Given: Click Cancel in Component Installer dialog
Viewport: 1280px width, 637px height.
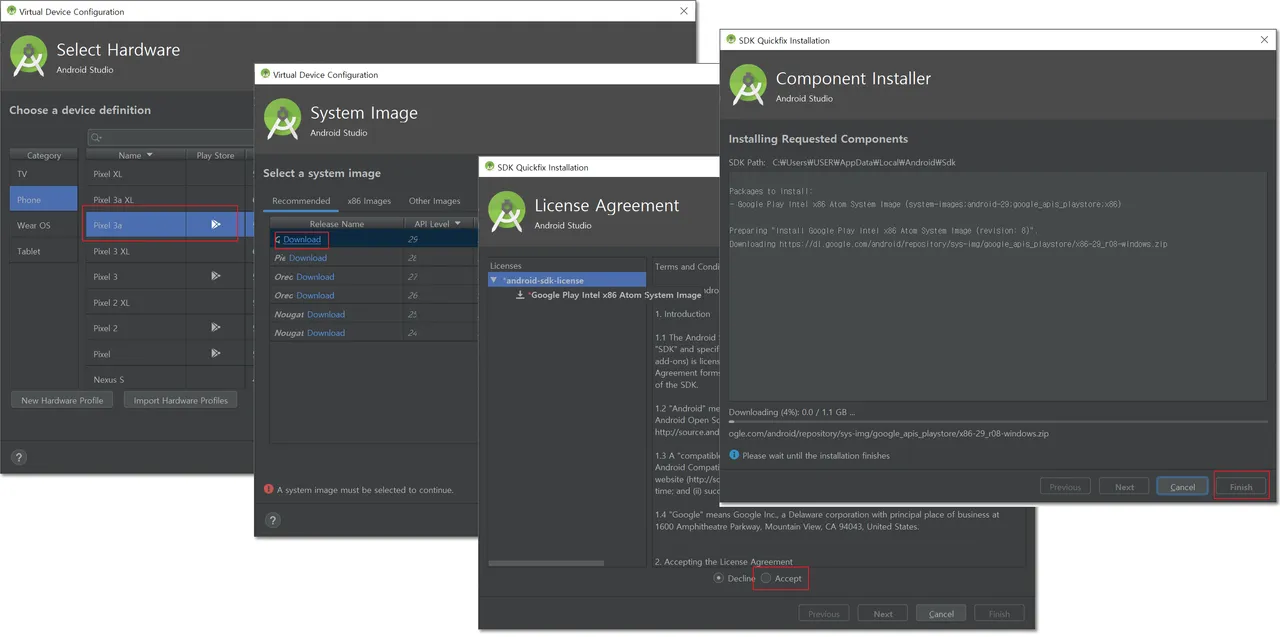Looking at the screenshot, I should [x=1183, y=487].
